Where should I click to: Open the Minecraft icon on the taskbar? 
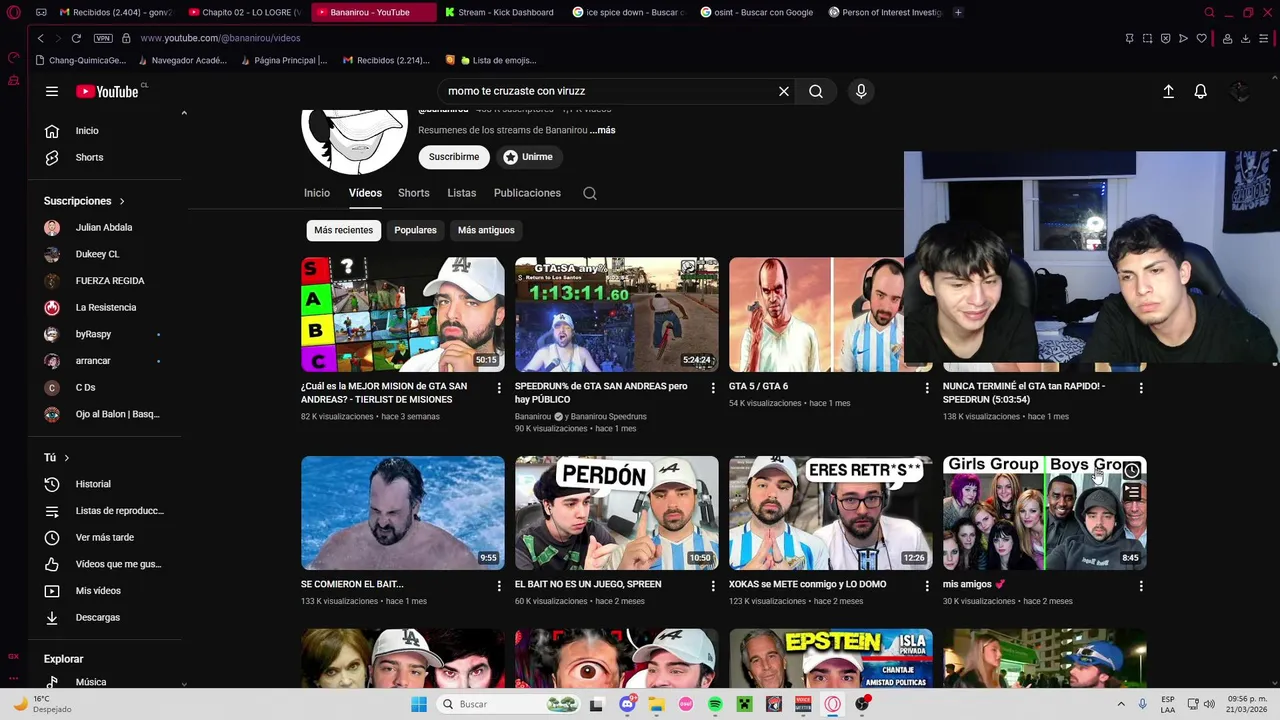coord(744,704)
